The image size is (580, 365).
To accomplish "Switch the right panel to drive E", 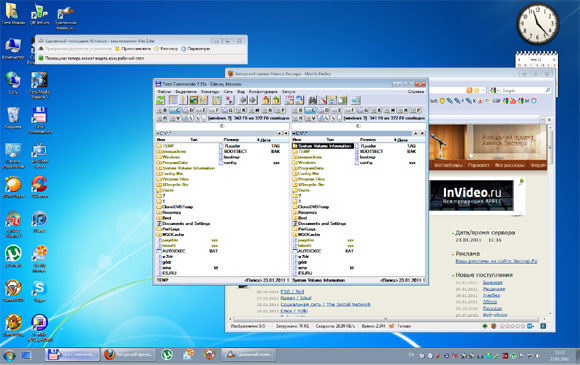I will pyautogui.click(x=336, y=110).
